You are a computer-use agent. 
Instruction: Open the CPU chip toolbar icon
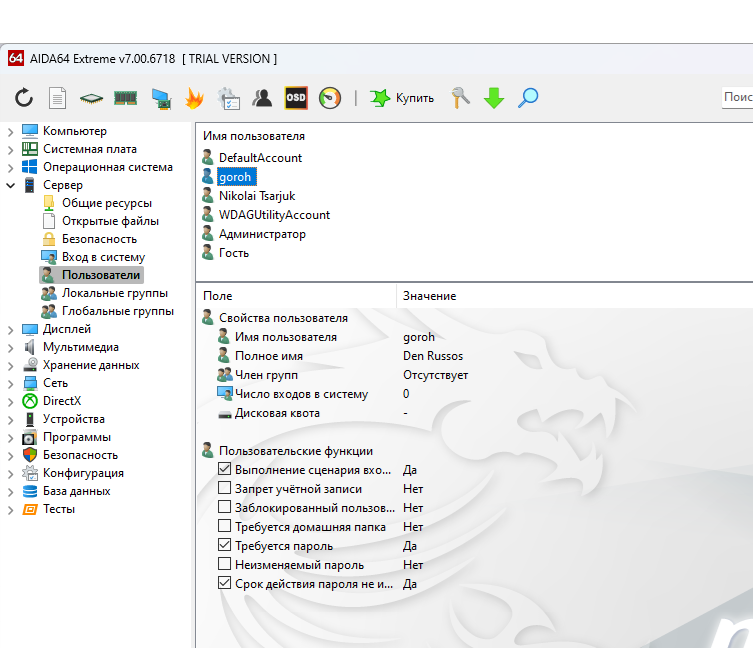91,98
